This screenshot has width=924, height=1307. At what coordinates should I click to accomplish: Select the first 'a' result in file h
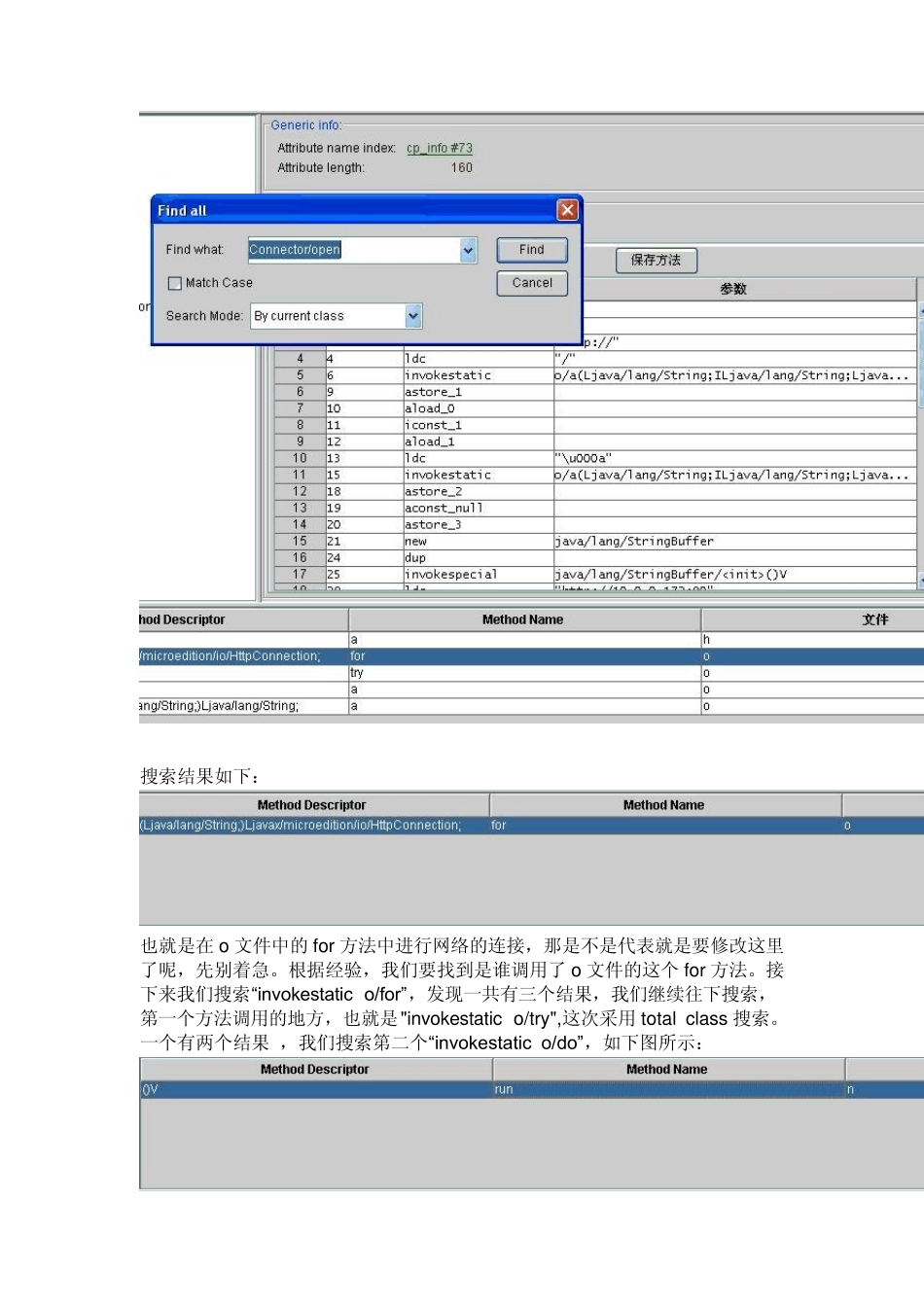[531, 640]
